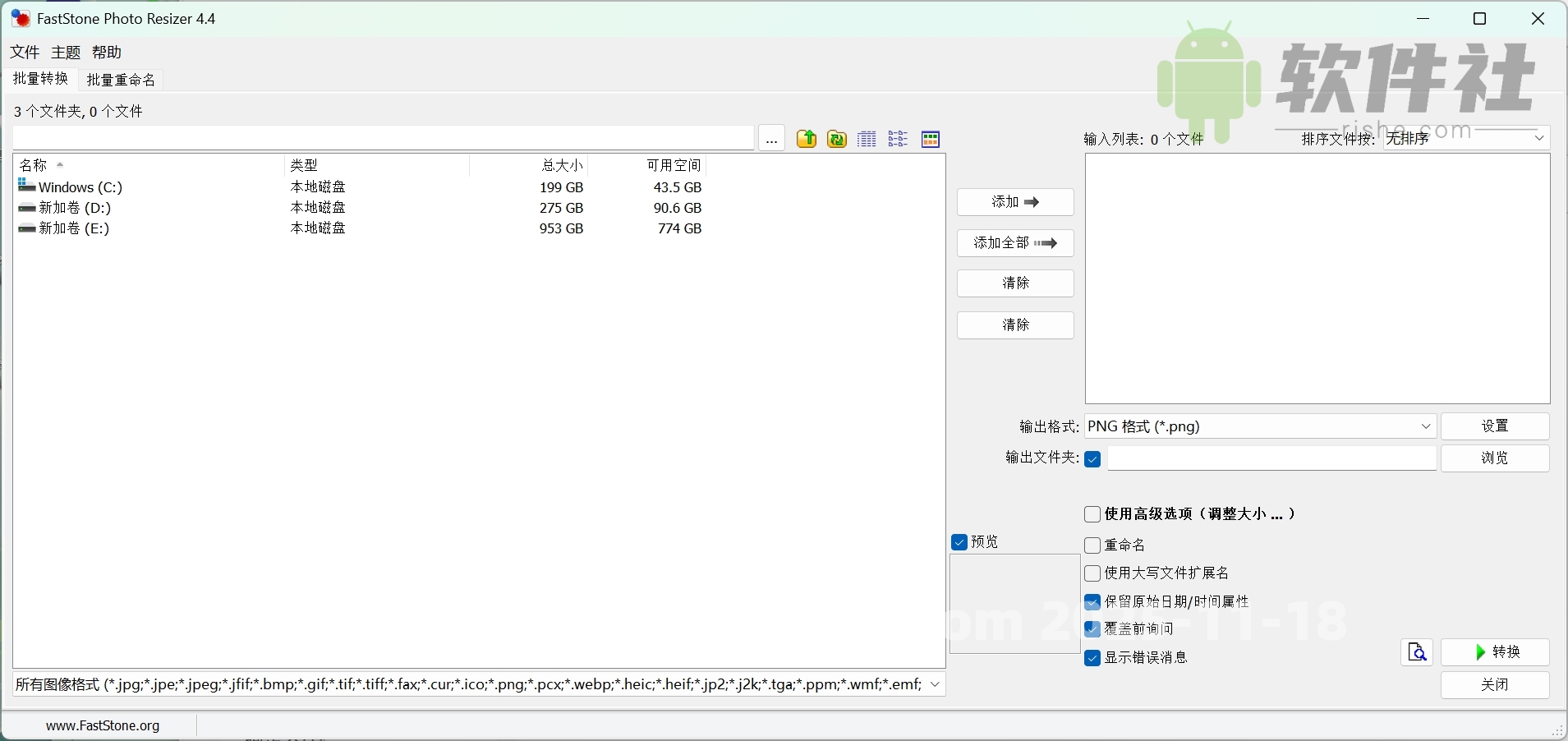Refresh the current folder listing
The image size is (1568, 741).
click(836, 139)
